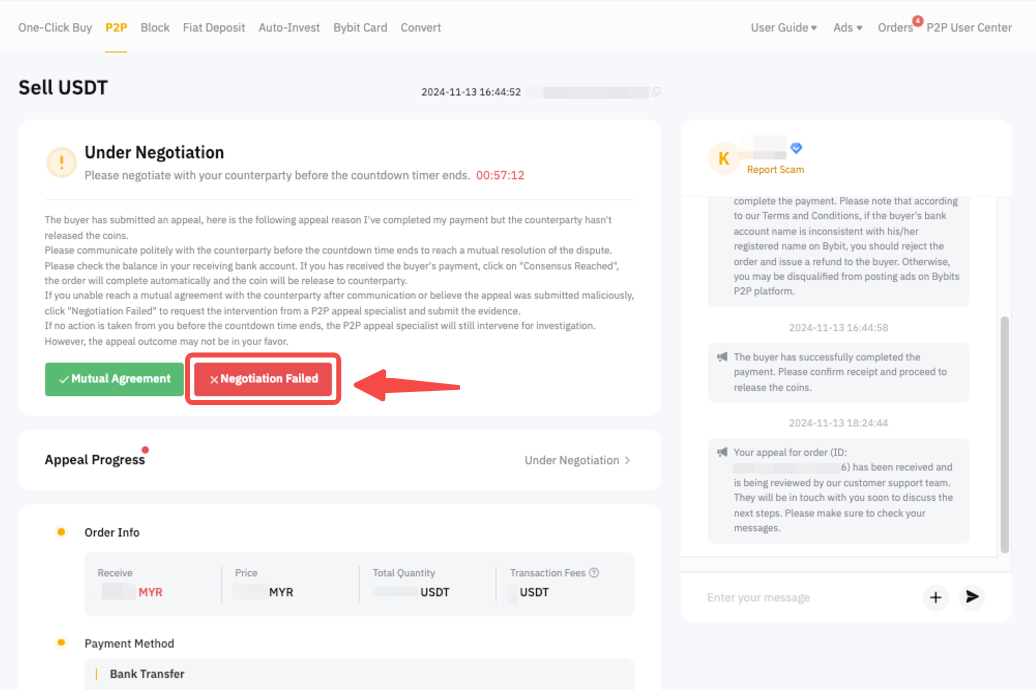Select the Convert tab
This screenshot has height=690, width=1036.
421,28
